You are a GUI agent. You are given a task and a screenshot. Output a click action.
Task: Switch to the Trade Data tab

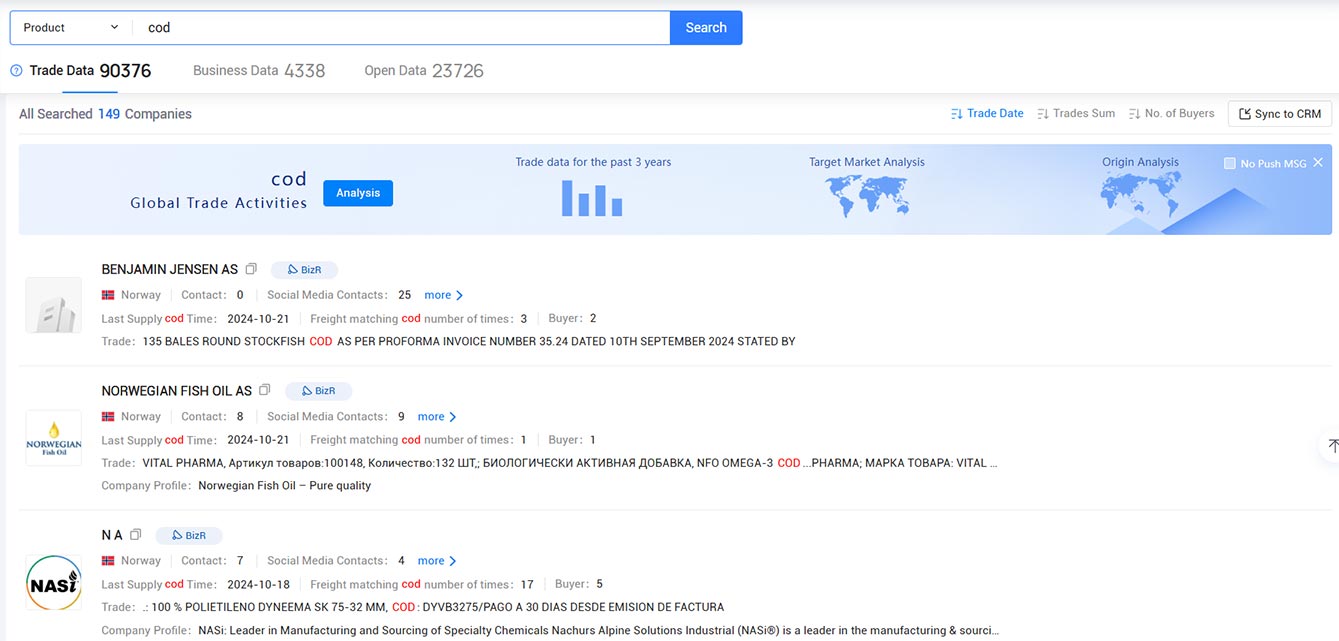coord(90,71)
